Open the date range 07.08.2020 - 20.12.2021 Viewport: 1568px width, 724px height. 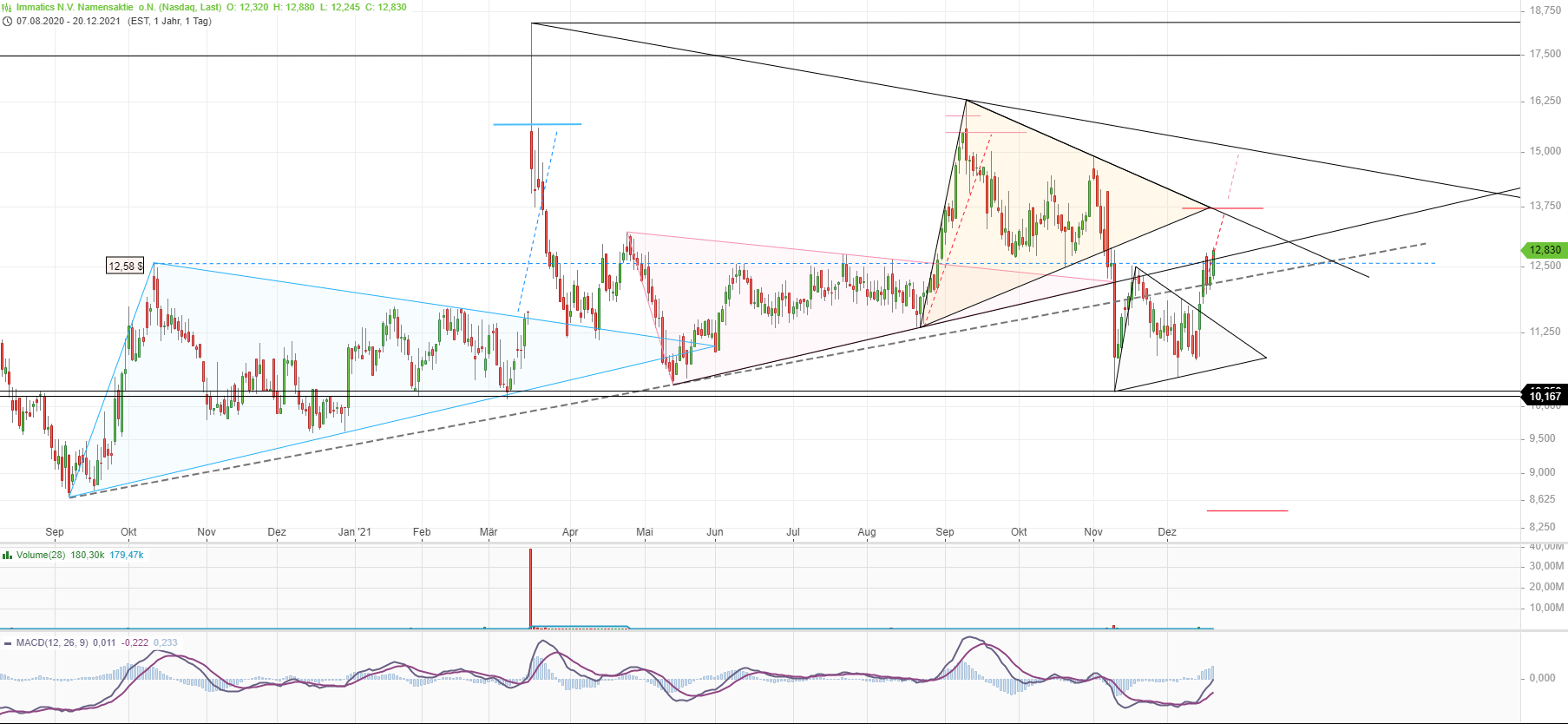pyautogui.click(x=68, y=21)
